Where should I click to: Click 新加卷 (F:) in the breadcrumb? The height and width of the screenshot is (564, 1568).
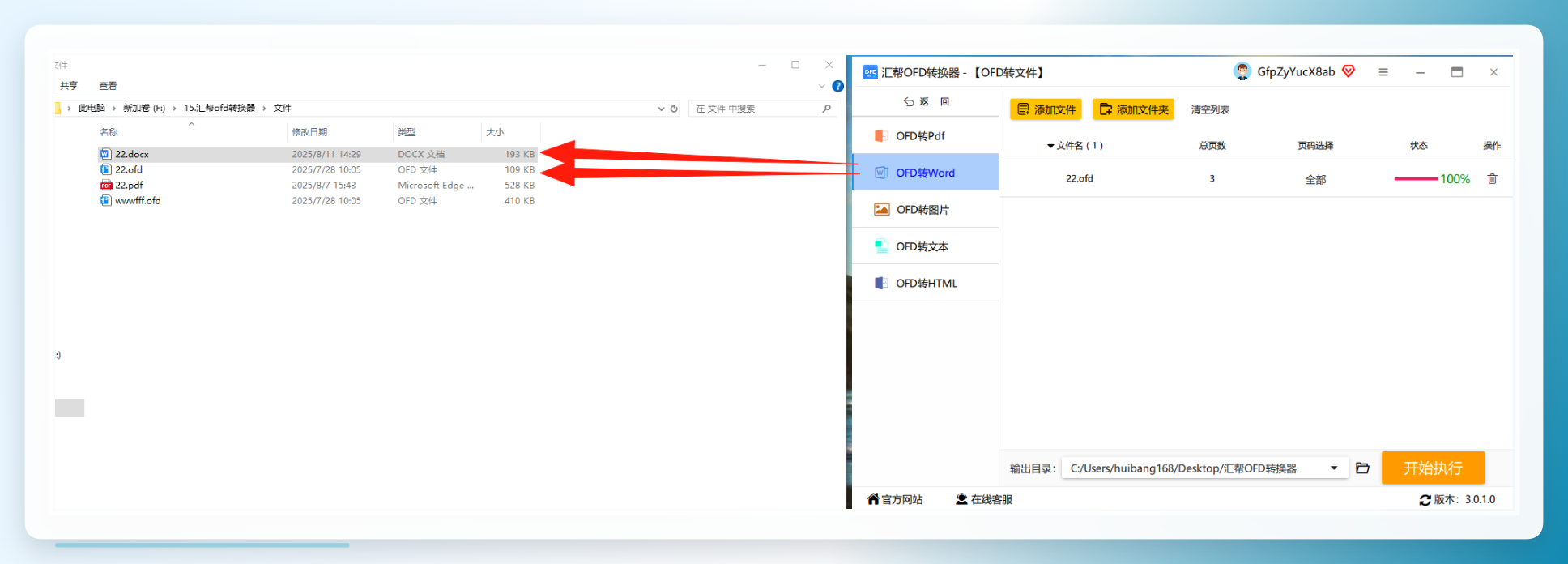pyautogui.click(x=144, y=108)
